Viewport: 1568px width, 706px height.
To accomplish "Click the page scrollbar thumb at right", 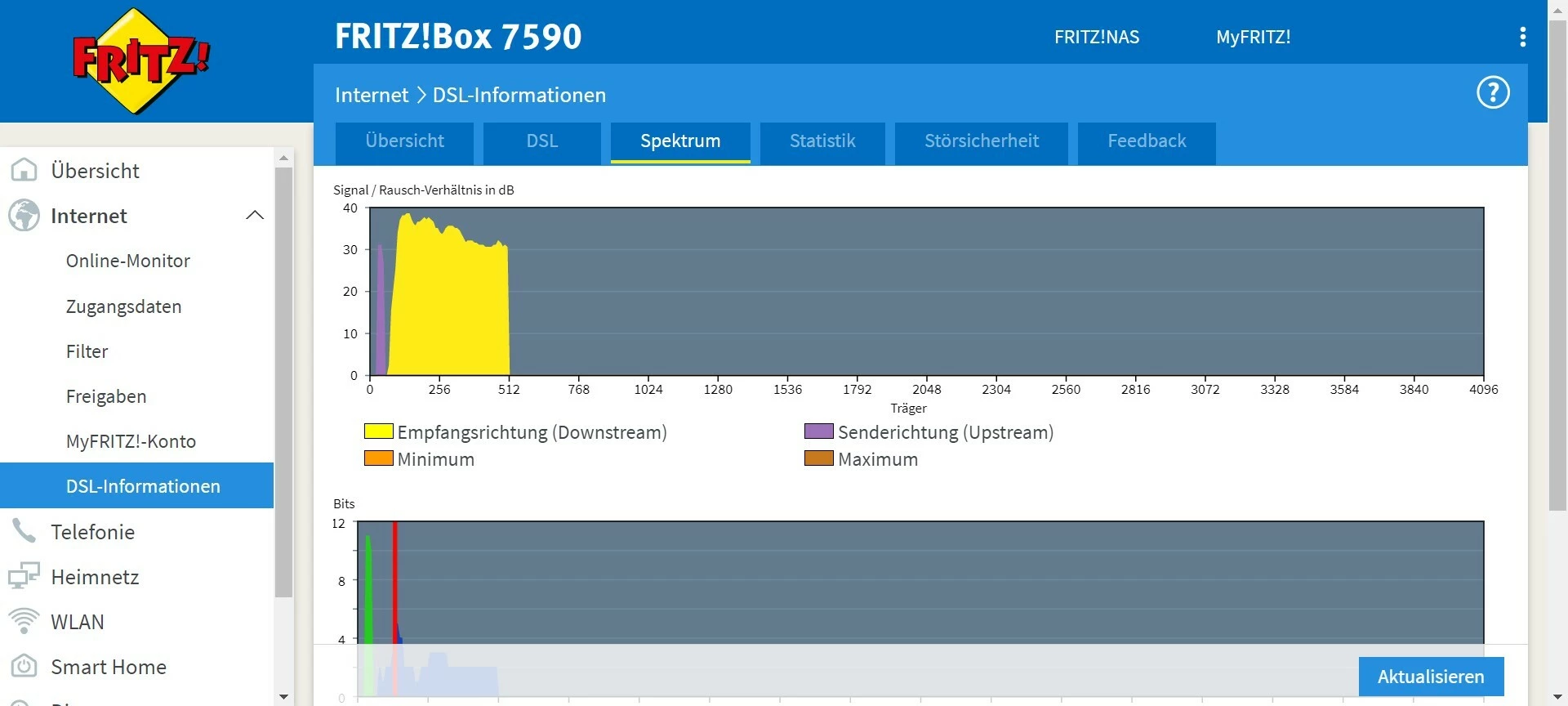I will click(1558, 266).
